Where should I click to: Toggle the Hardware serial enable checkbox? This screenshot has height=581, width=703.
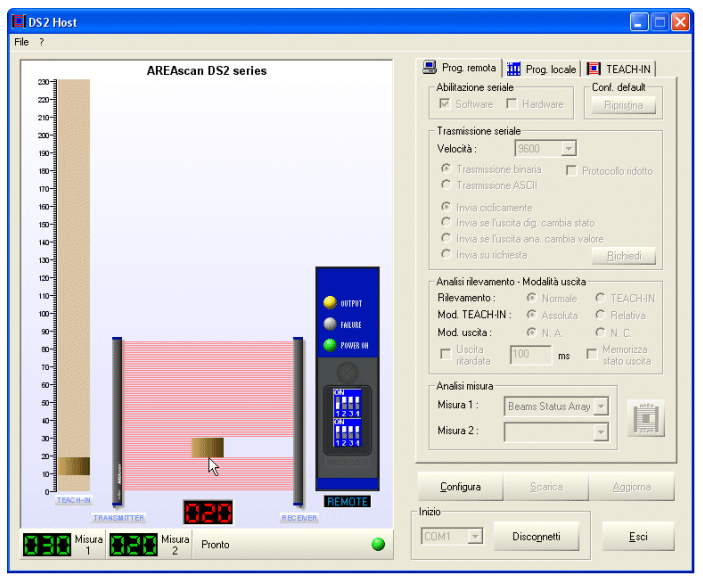tap(511, 104)
